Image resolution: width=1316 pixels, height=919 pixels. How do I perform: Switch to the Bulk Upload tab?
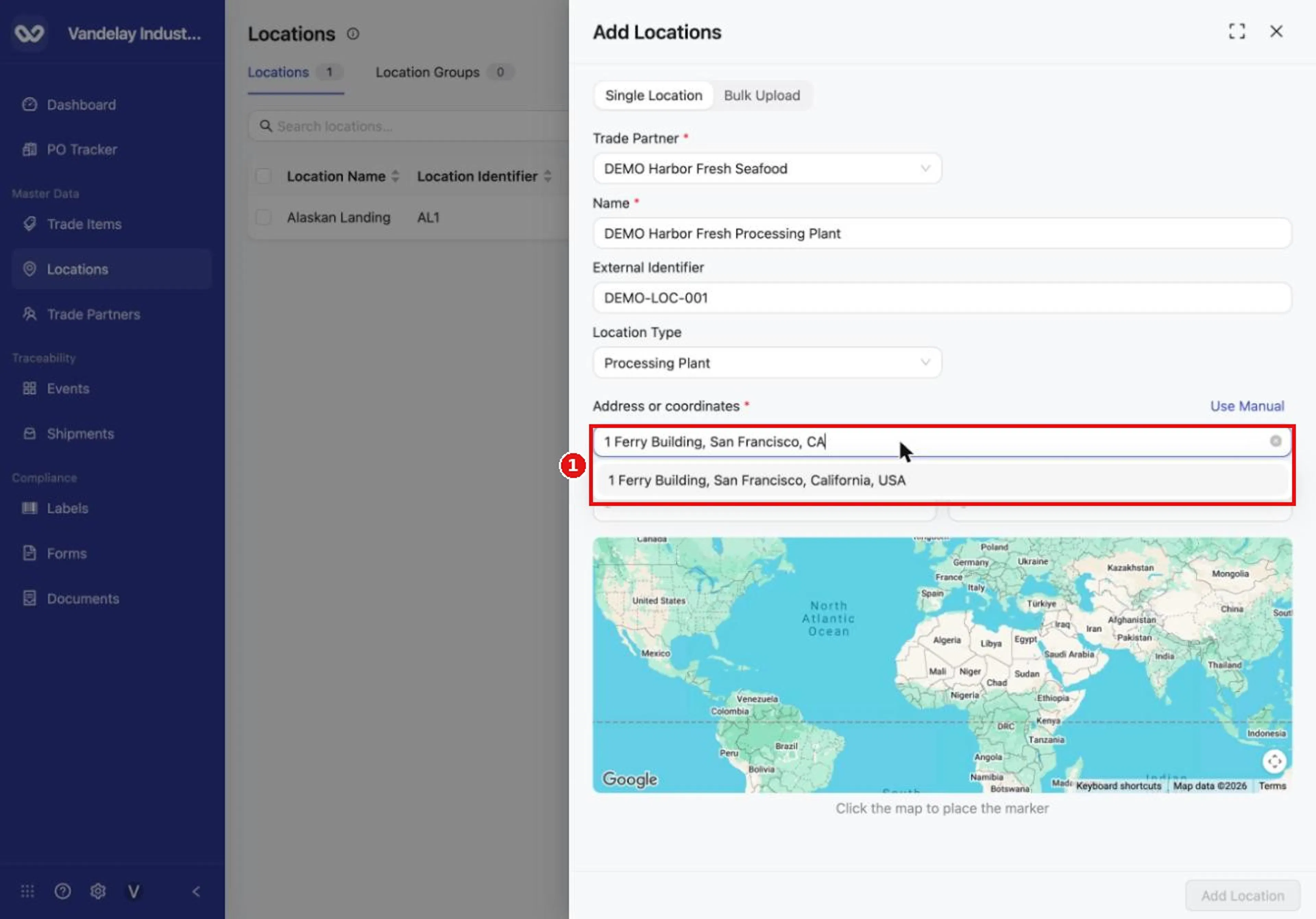coord(762,95)
